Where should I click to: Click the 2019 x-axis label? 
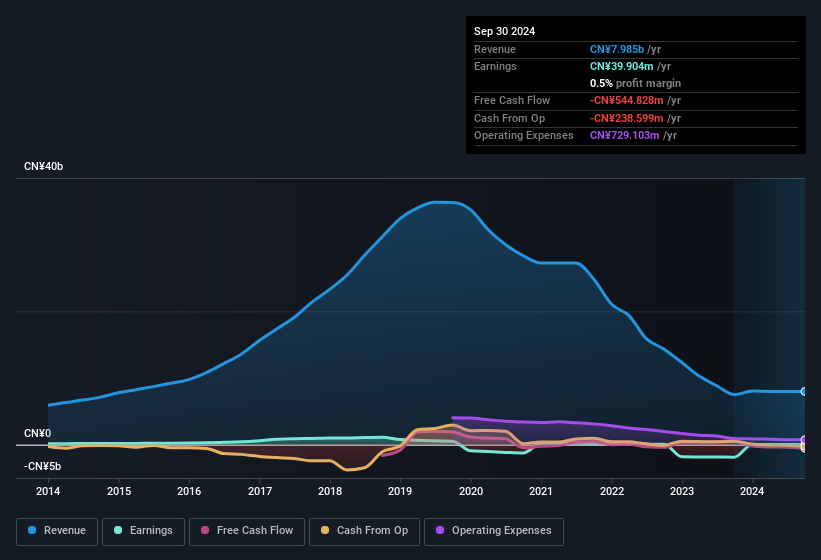(400, 491)
